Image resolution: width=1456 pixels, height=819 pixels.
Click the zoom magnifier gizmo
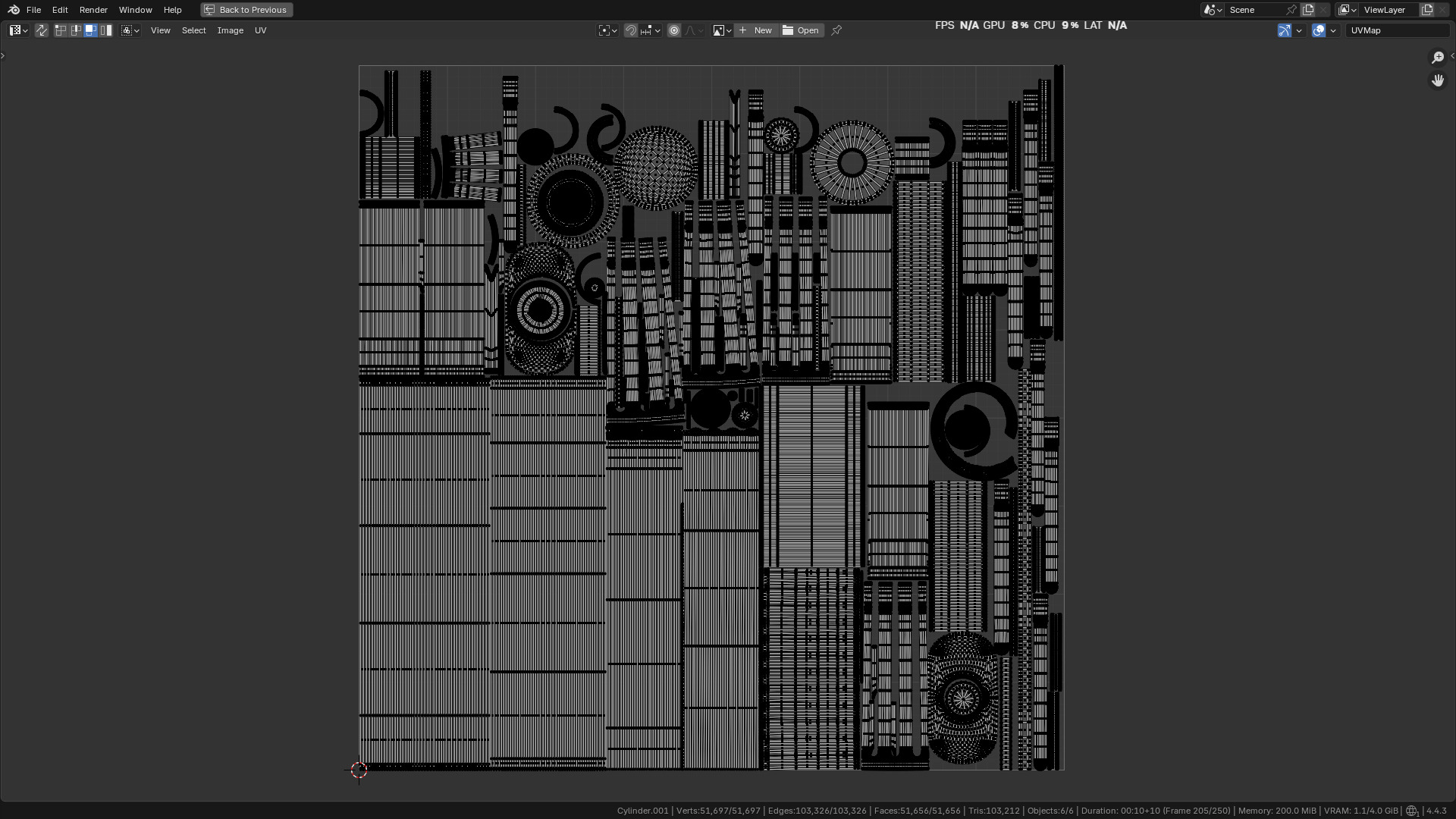pyautogui.click(x=1437, y=58)
